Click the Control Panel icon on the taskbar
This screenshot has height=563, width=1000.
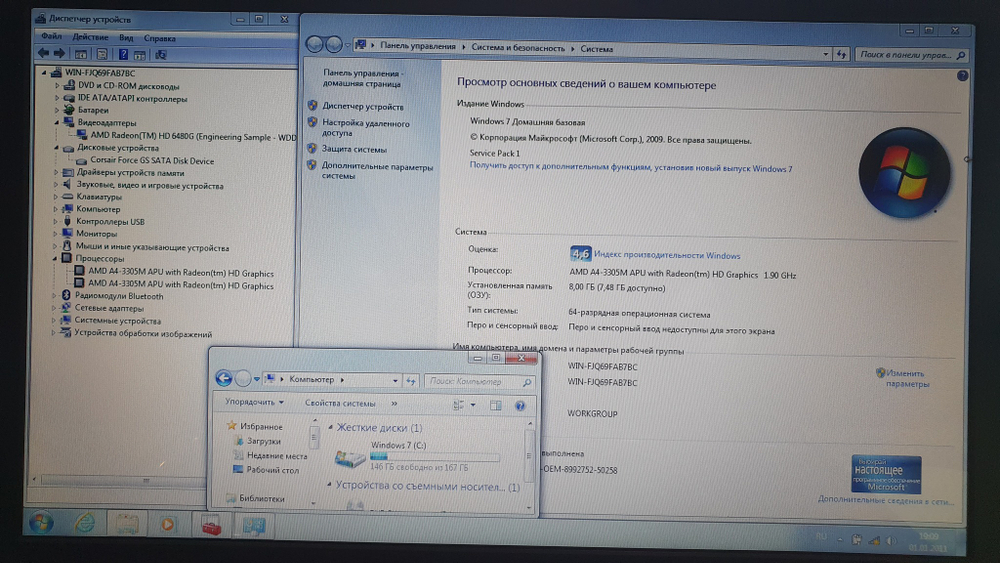[x=253, y=527]
